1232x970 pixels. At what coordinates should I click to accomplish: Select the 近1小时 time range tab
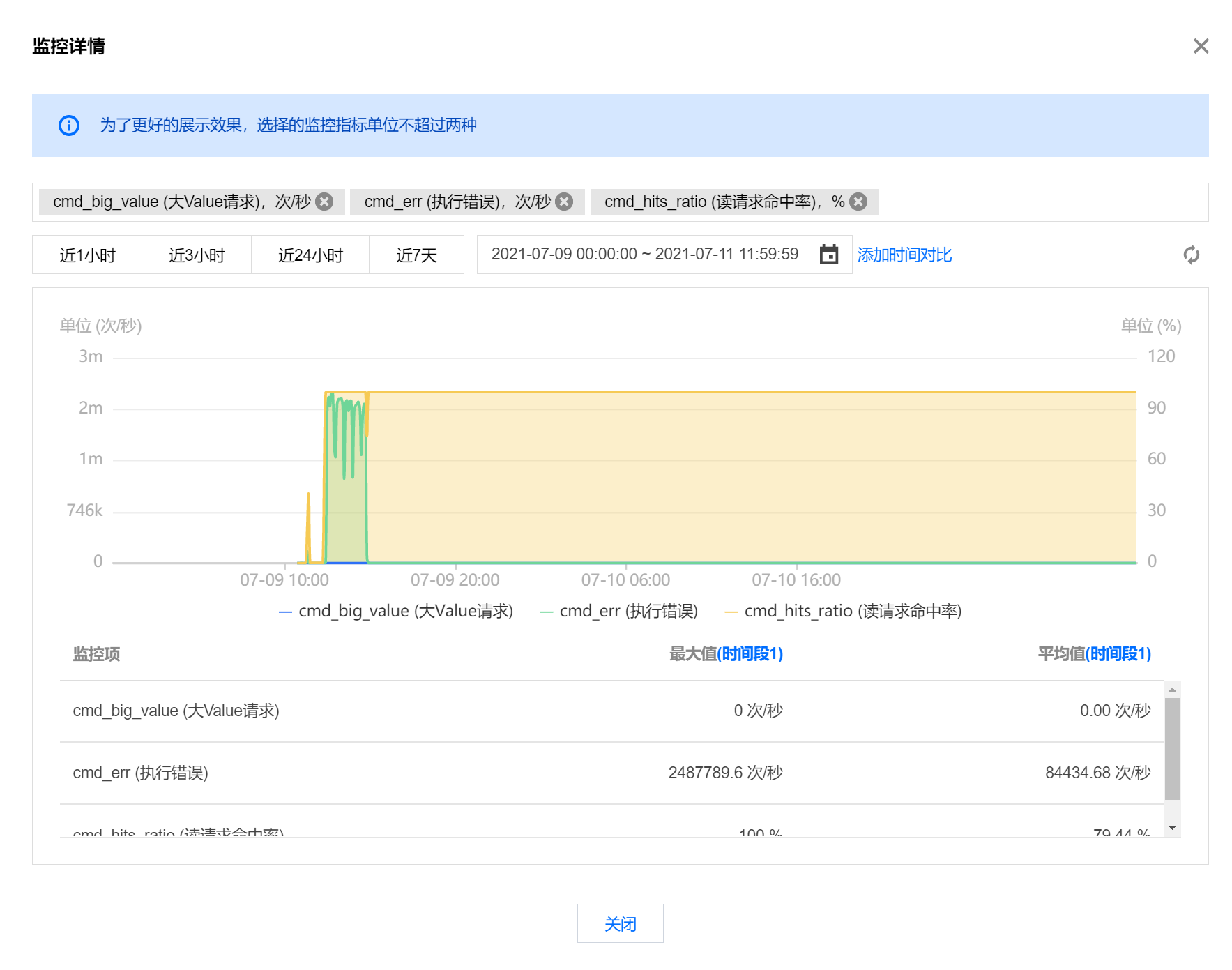pyautogui.click(x=87, y=255)
